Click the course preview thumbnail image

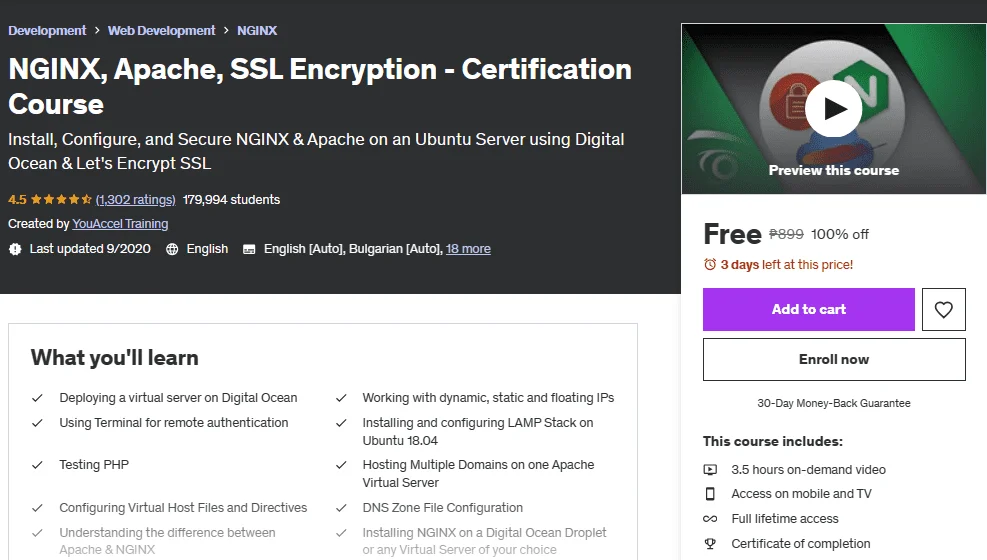click(833, 109)
